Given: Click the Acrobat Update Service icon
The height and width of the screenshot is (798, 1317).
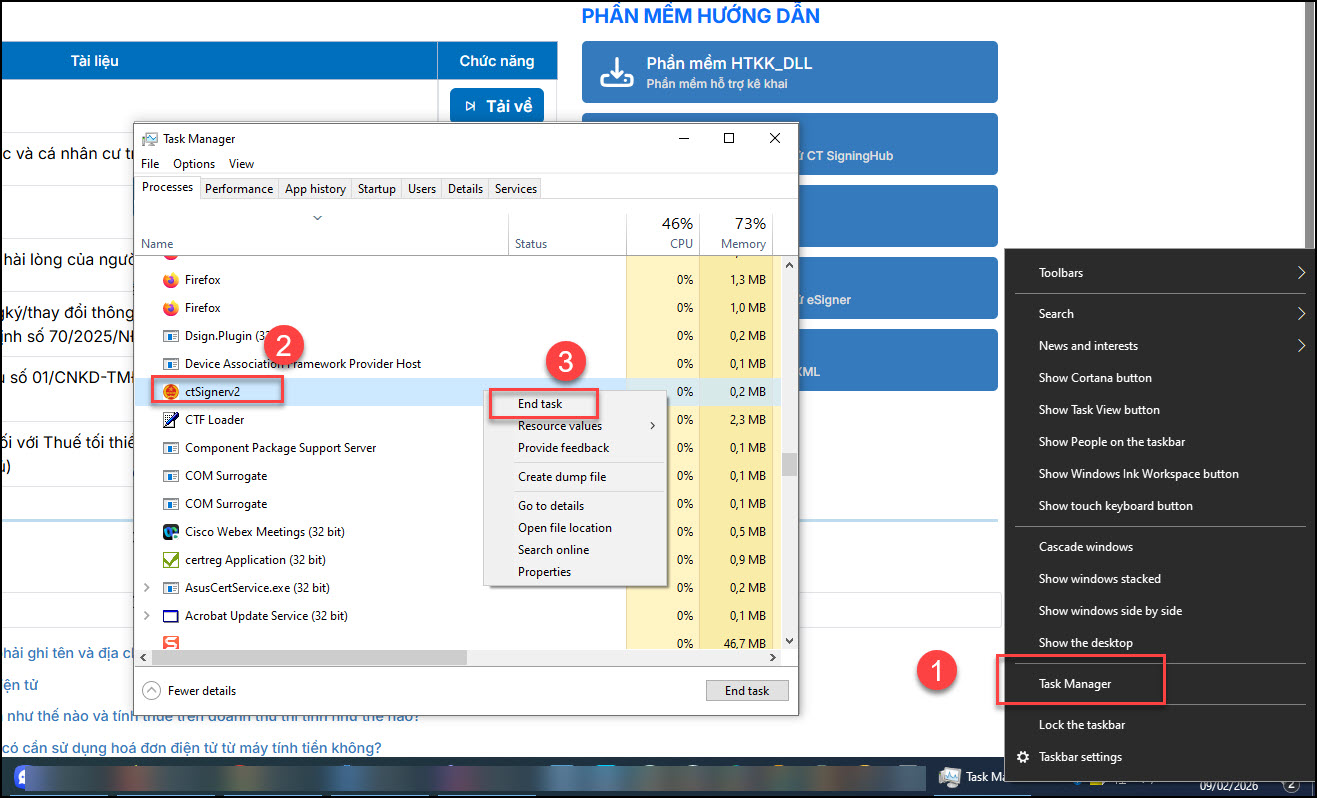Looking at the screenshot, I should pyautogui.click(x=170, y=616).
